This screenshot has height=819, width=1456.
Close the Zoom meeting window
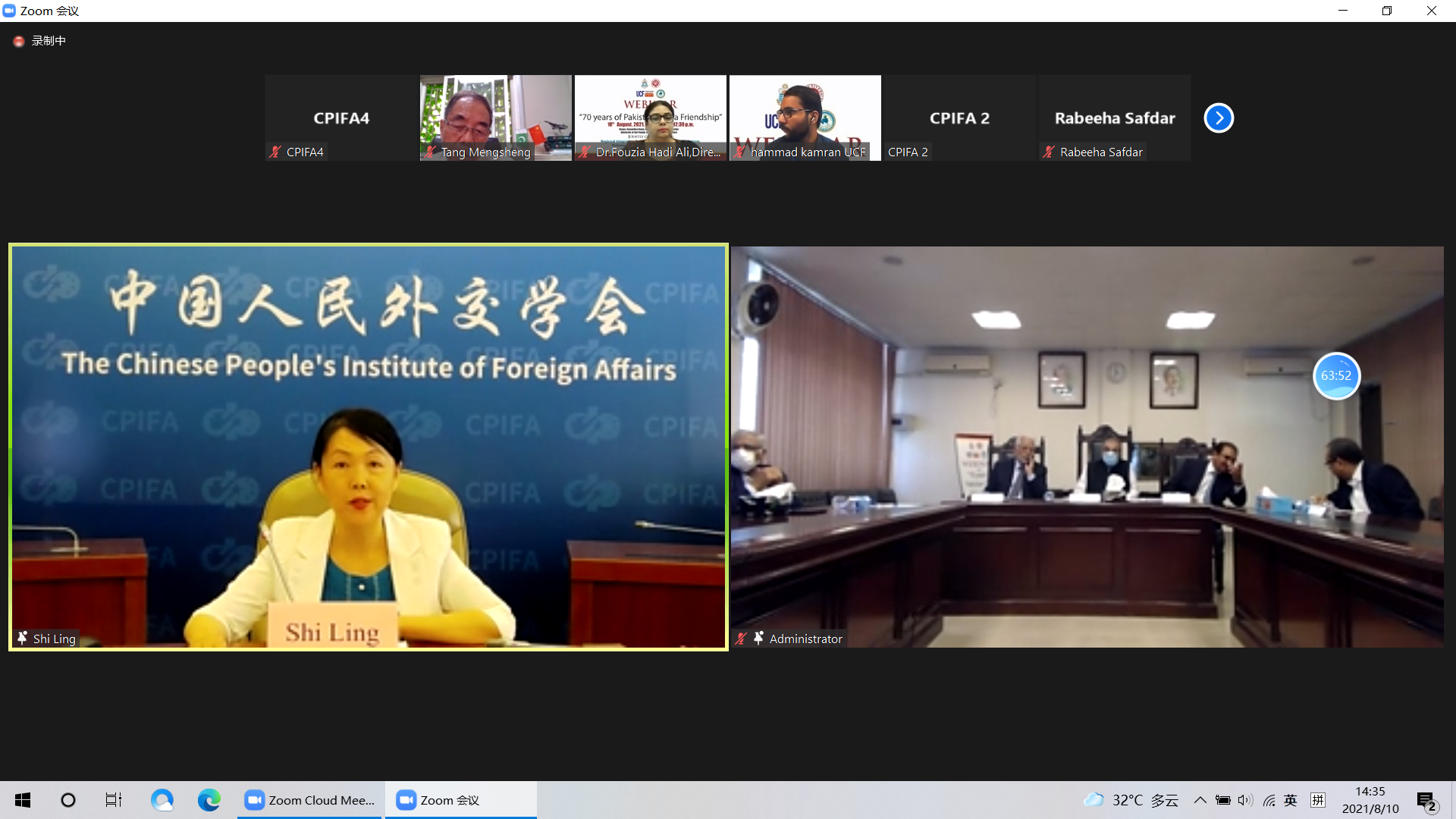tap(1432, 11)
